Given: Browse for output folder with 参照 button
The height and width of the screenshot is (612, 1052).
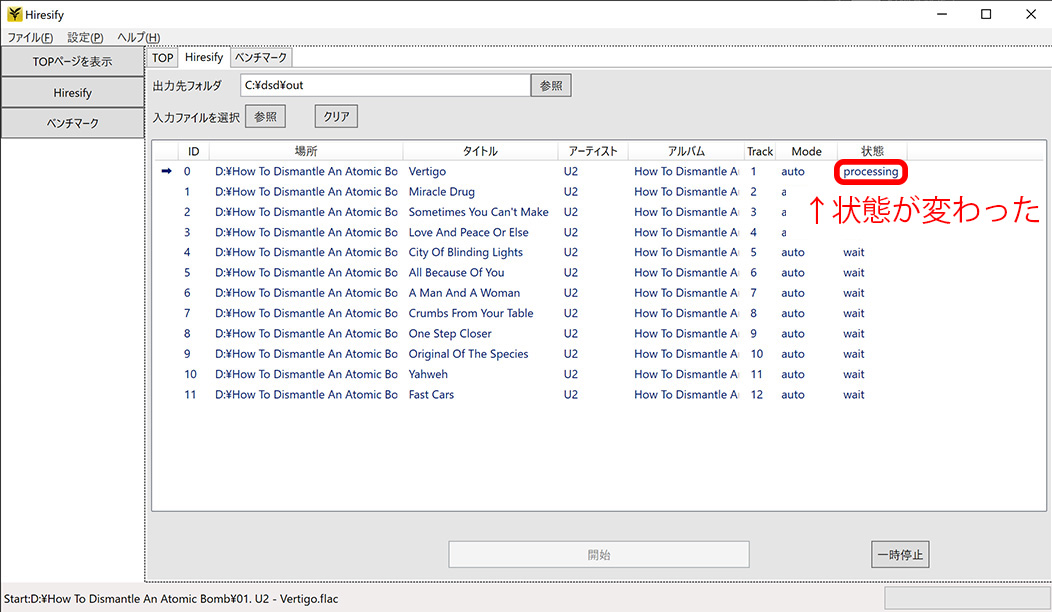Looking at the screenshot, I should 551,86.
